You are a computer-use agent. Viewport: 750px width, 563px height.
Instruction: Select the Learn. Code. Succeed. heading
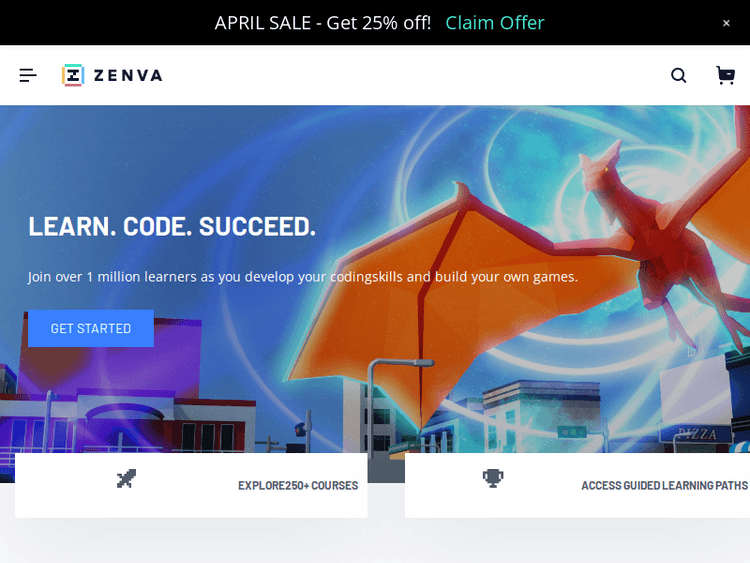pyautogui.click(x=172, y=226)
